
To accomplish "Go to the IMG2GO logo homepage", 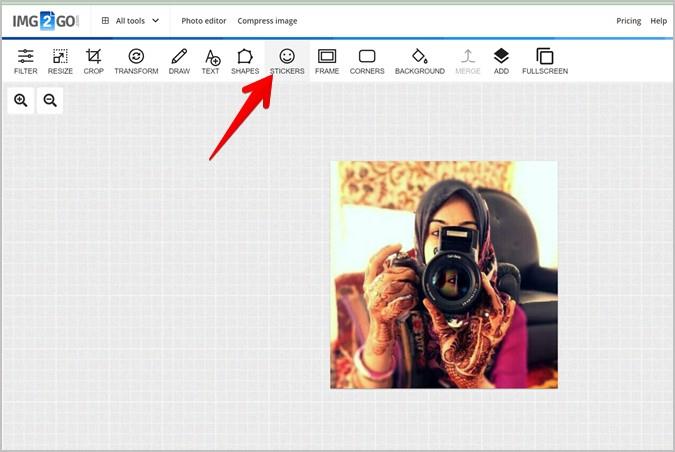I will [45, 21].
